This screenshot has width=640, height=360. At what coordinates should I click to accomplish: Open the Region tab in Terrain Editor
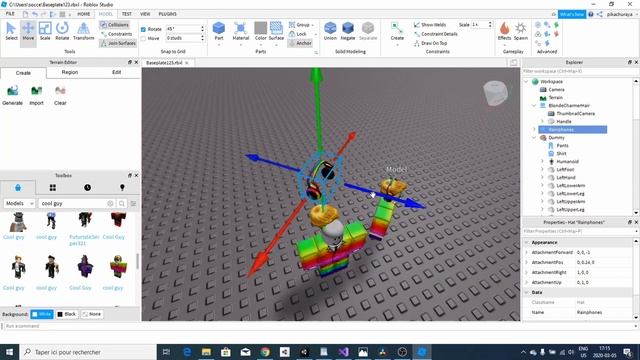click(70, 72)
